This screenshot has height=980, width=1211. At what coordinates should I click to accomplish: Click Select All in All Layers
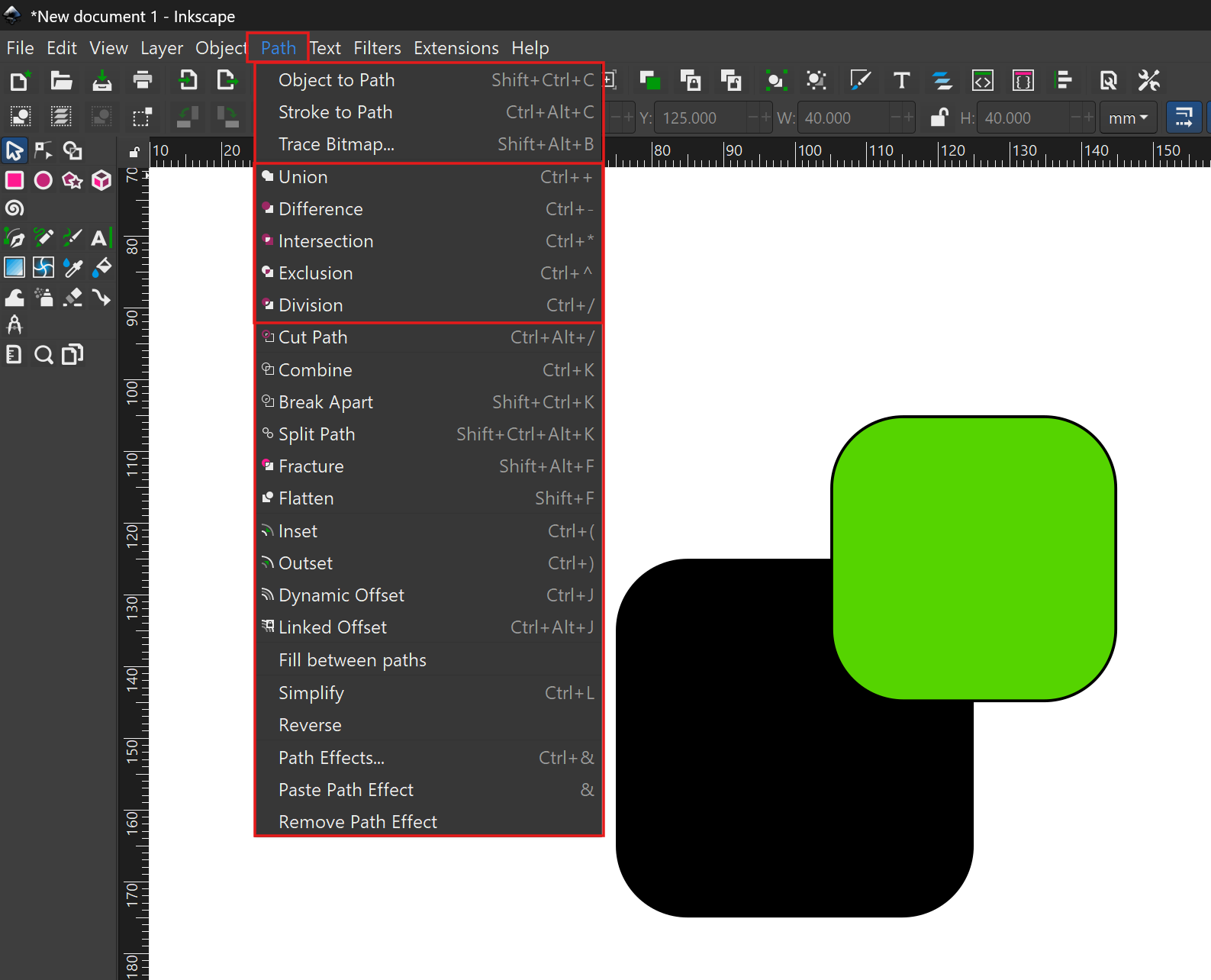click(61, 117)
